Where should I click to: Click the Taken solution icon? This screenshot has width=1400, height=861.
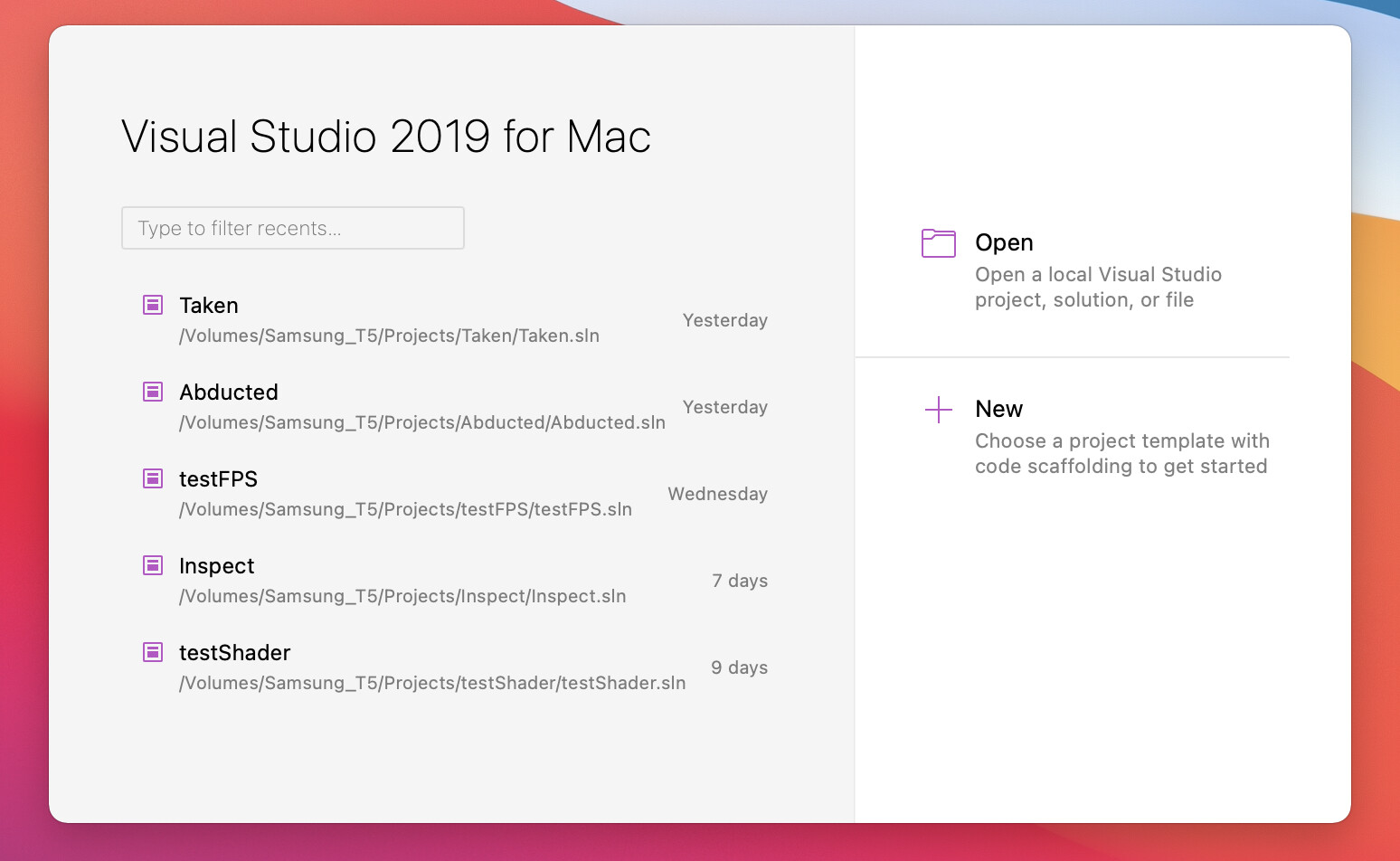tap(152, 305)
